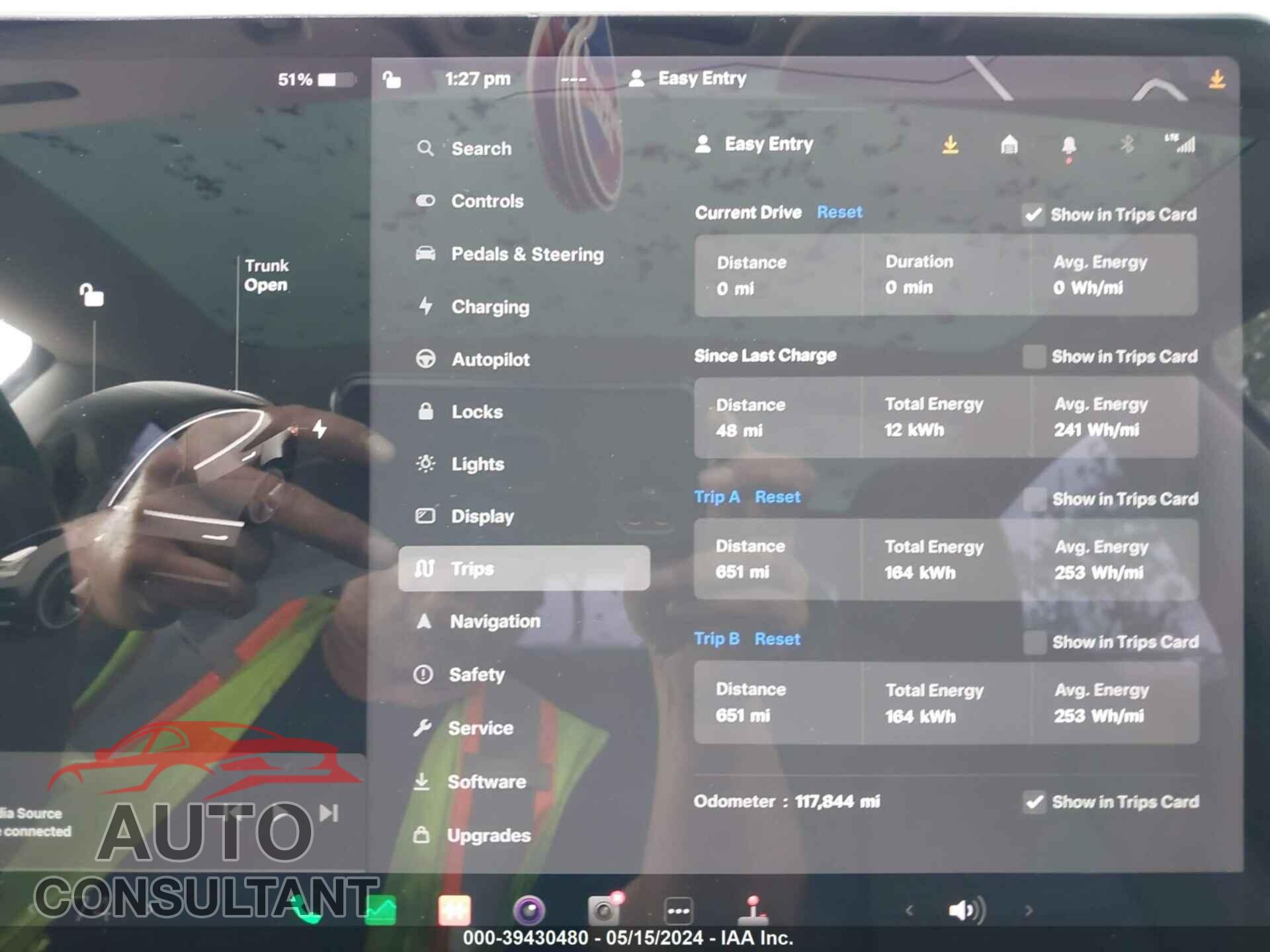Open the garage door HomeLink icon
Image resolution: width=1270 pixels, height=952 pixels.
1009,144
